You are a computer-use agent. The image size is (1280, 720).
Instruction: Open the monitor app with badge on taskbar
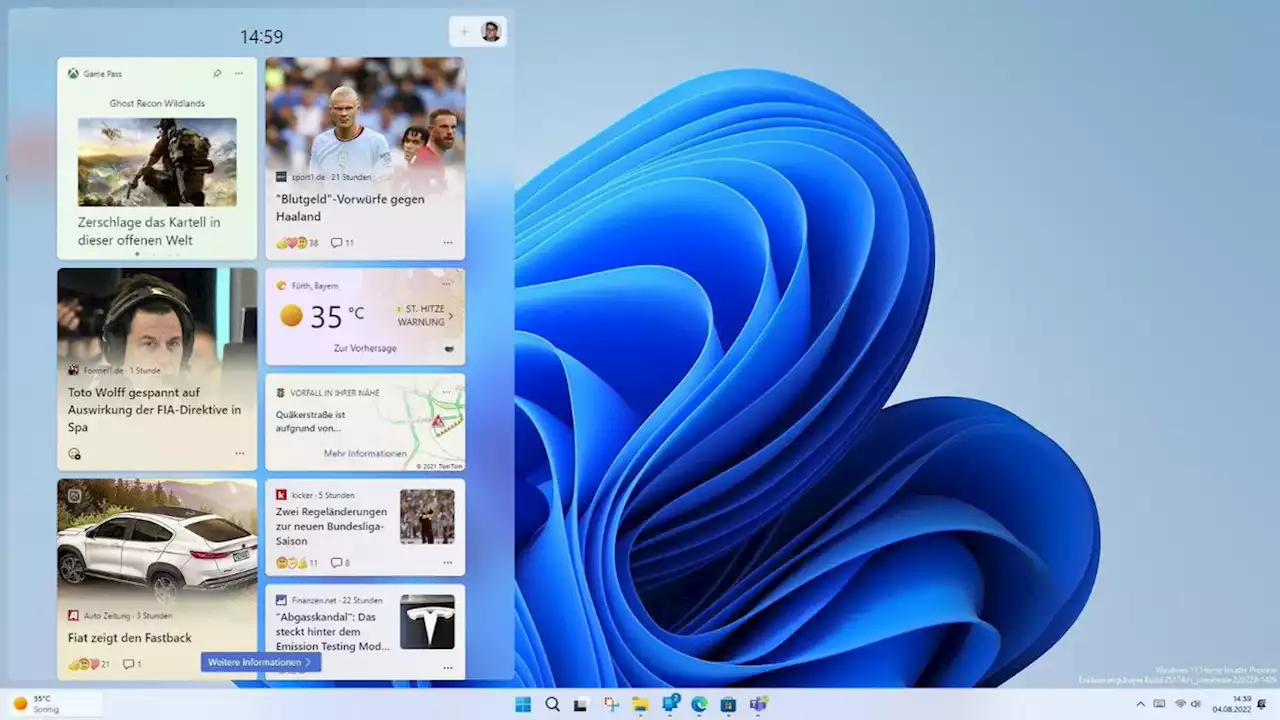coord(670,703)
